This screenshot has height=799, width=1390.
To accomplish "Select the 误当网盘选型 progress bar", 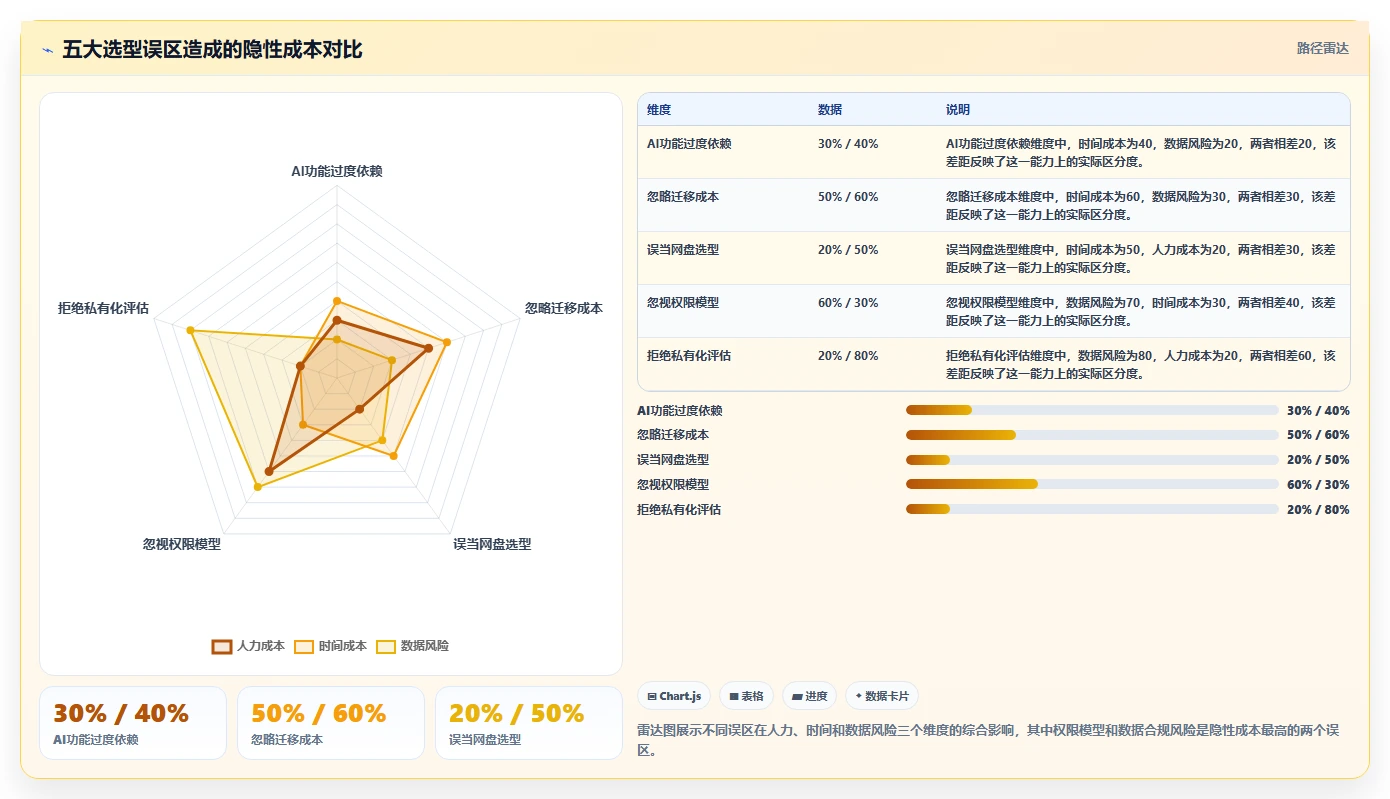I will click(x=1092, y=460).
